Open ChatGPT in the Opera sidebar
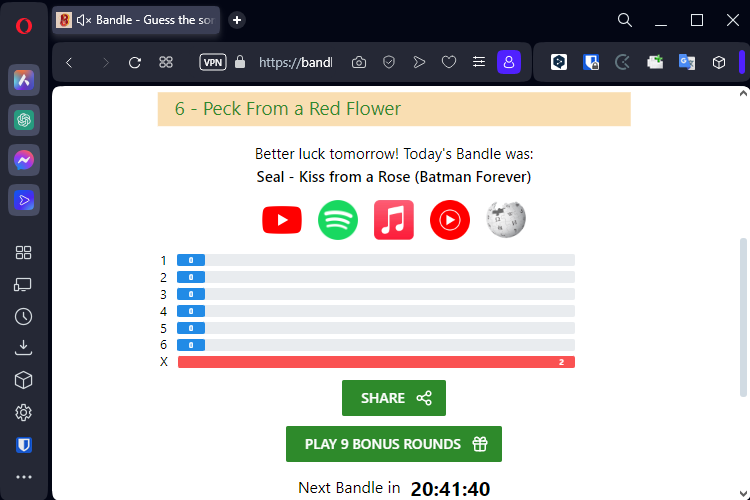 [x=24, y=120]
